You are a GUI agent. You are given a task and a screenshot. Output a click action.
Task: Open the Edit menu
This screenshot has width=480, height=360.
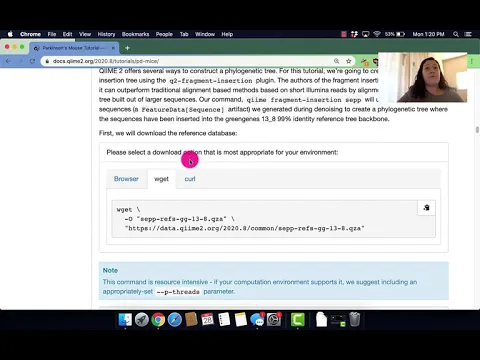(x=67, y=34)
